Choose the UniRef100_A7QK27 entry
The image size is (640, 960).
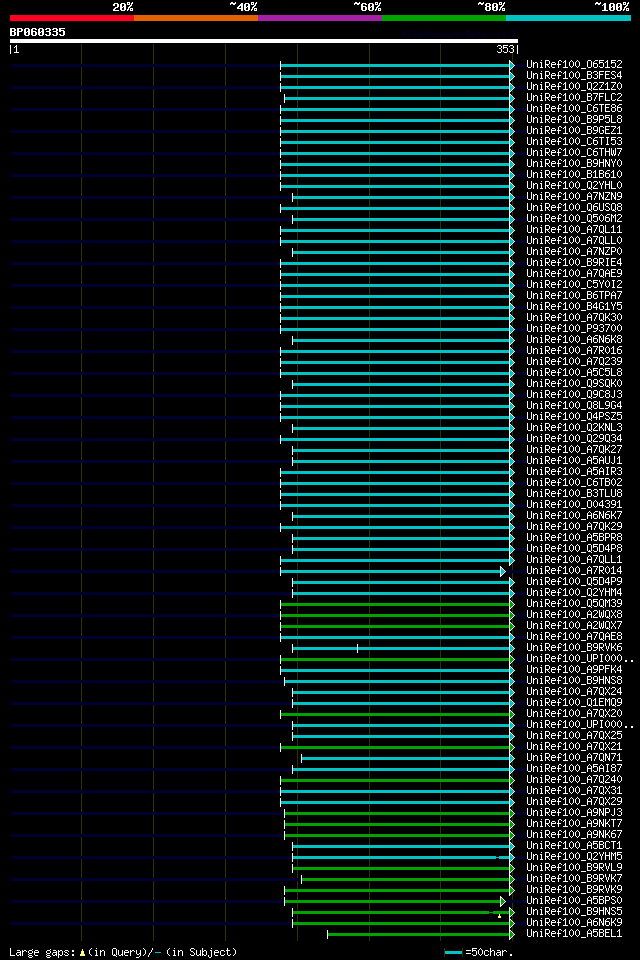tap(574, 450)
